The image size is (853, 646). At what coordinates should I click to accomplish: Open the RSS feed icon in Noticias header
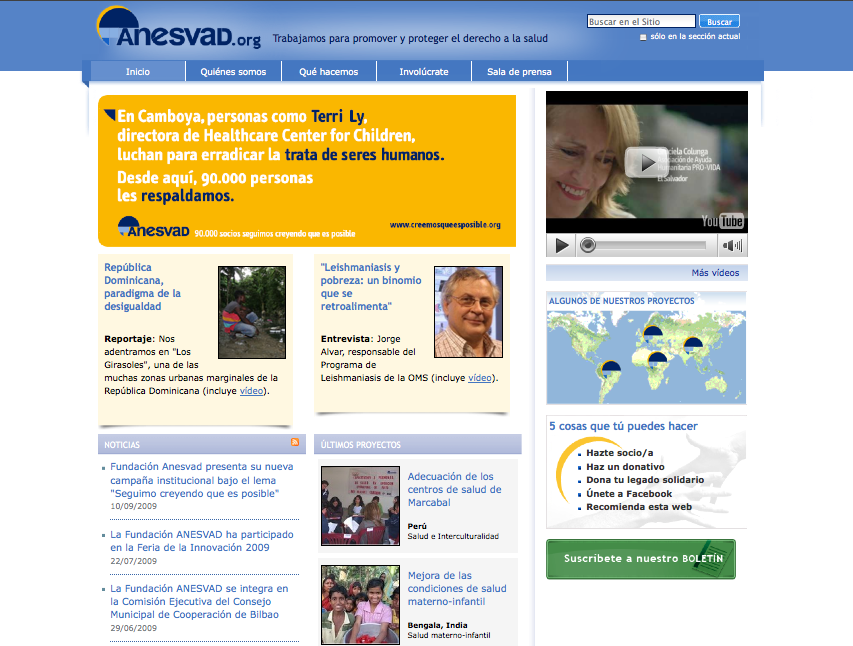point(295,442)
